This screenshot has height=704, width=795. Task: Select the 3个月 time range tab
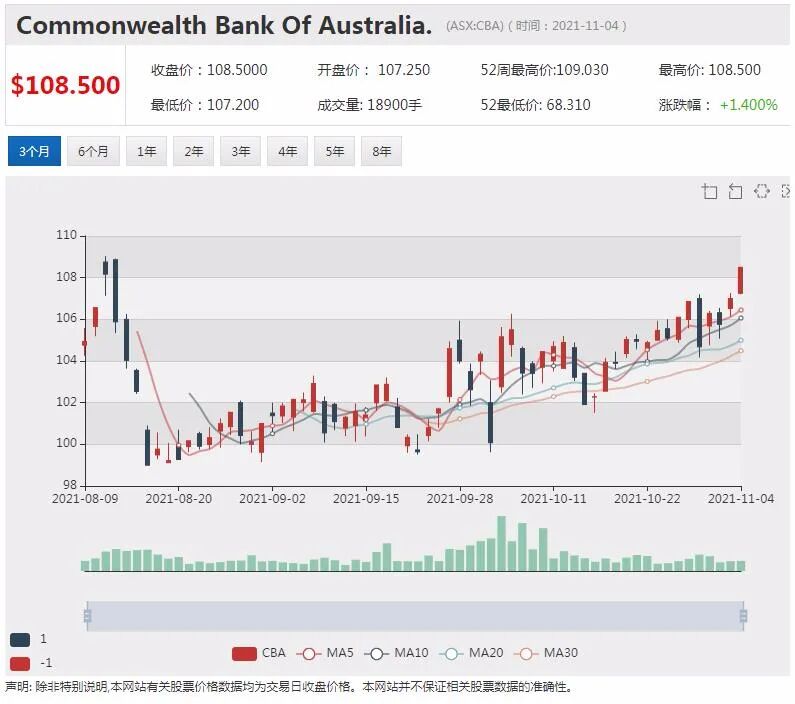click(x=34, y=151)
